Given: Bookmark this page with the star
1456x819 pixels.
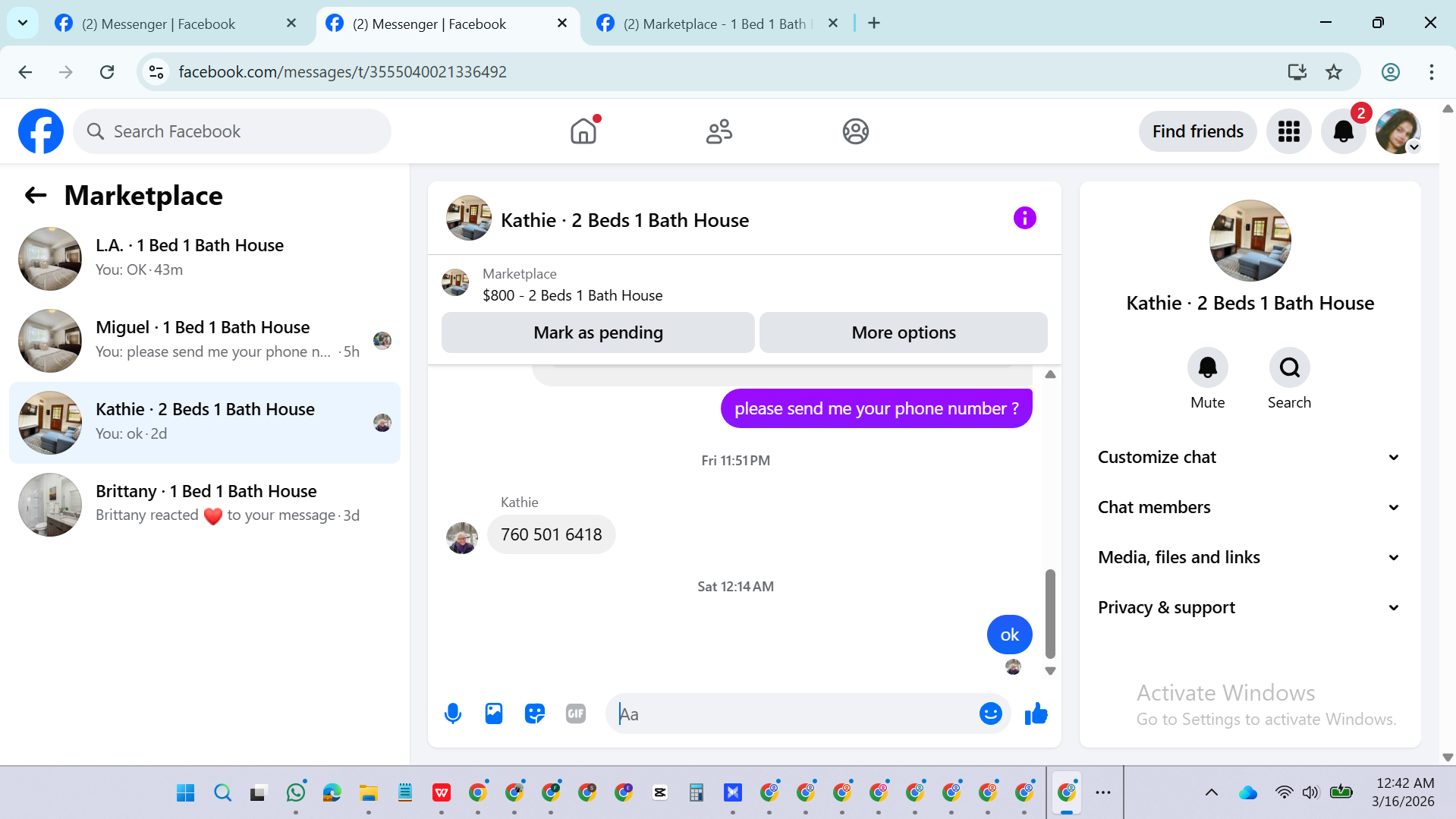Looking at the screenshot, I should 1333,72.
